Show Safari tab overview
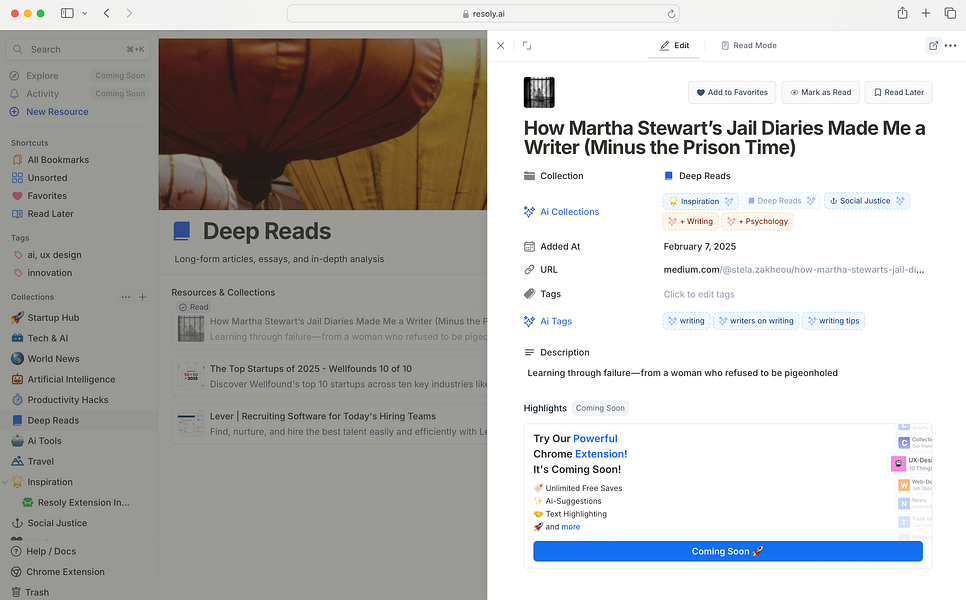 click(950, 13)
